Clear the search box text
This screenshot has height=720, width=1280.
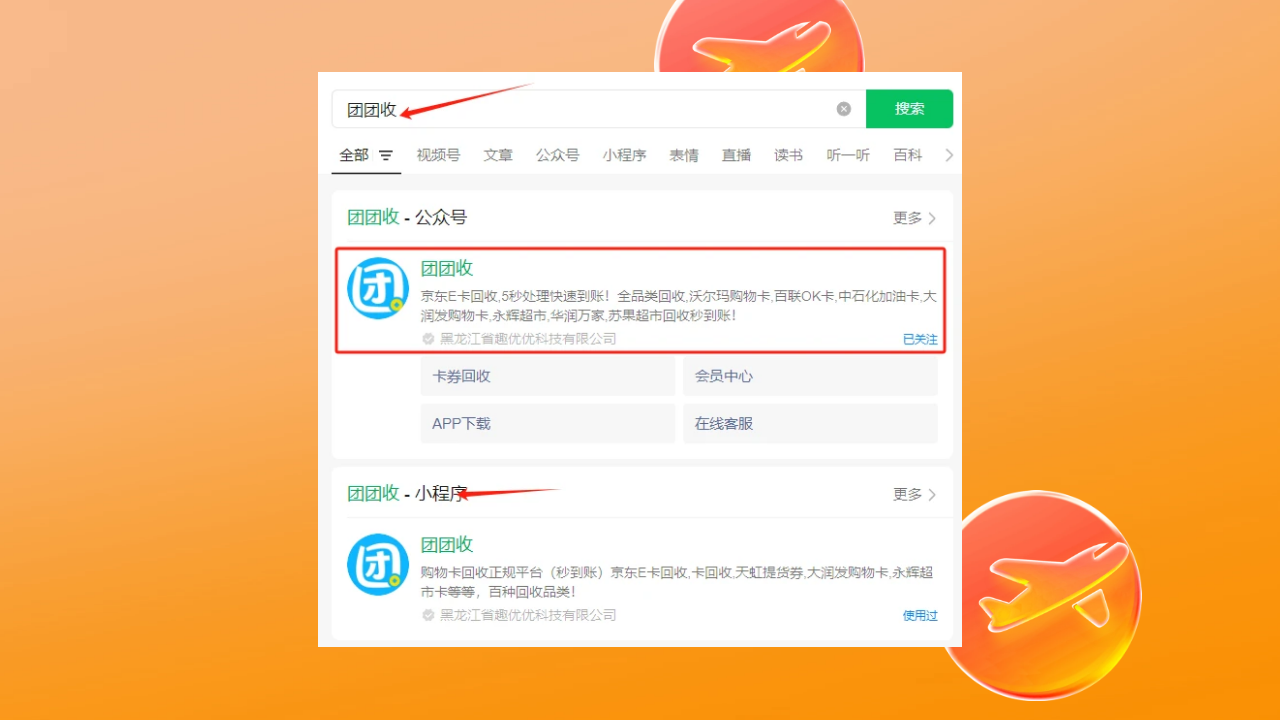(844, 109)
